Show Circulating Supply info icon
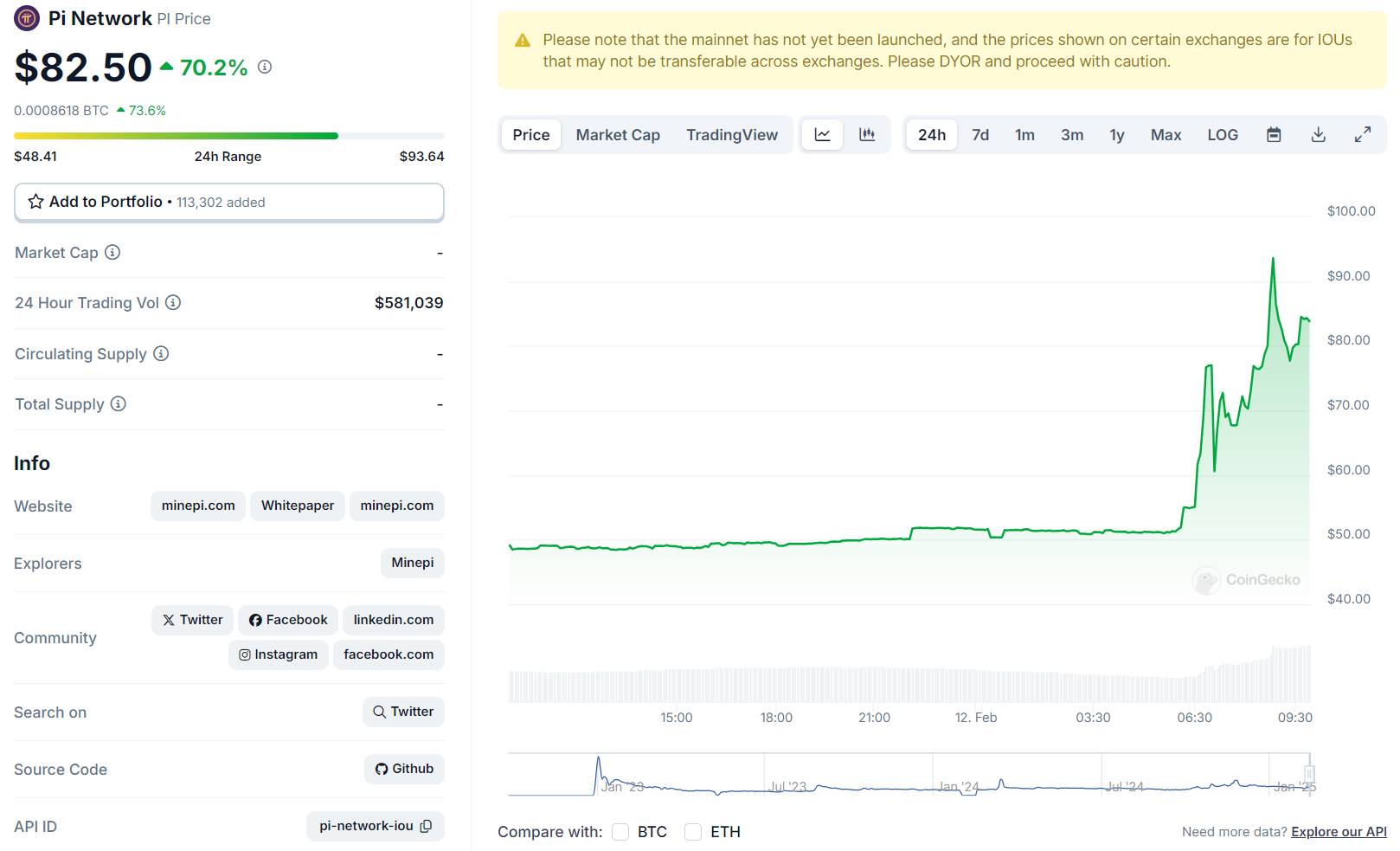 point(161,353)
